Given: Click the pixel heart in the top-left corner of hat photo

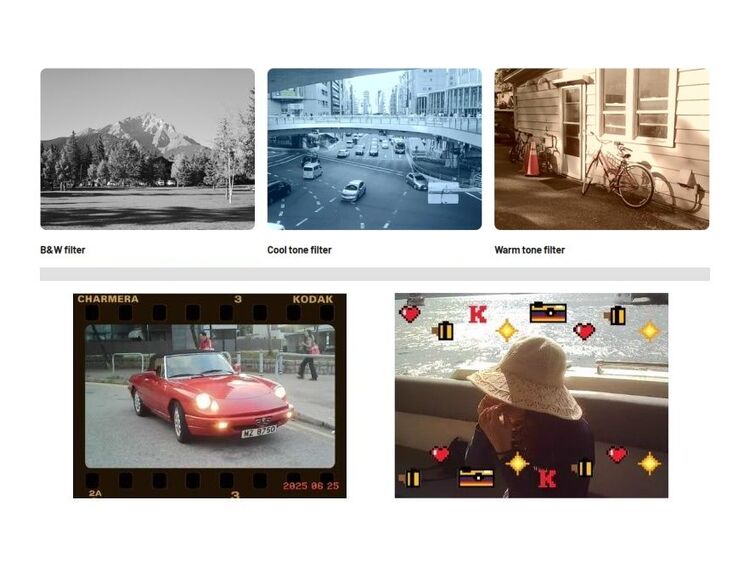Looking at the screenshot, I should (410, 313).
